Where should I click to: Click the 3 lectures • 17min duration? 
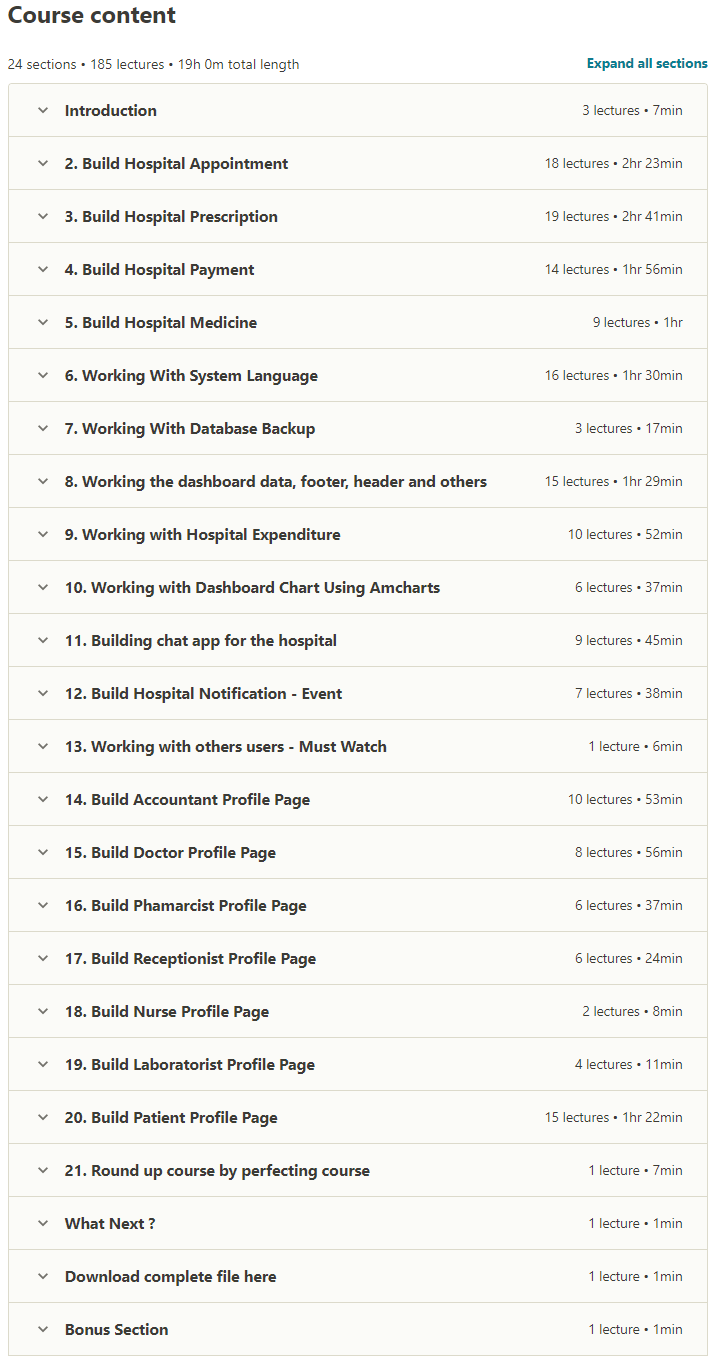(629, 429)
